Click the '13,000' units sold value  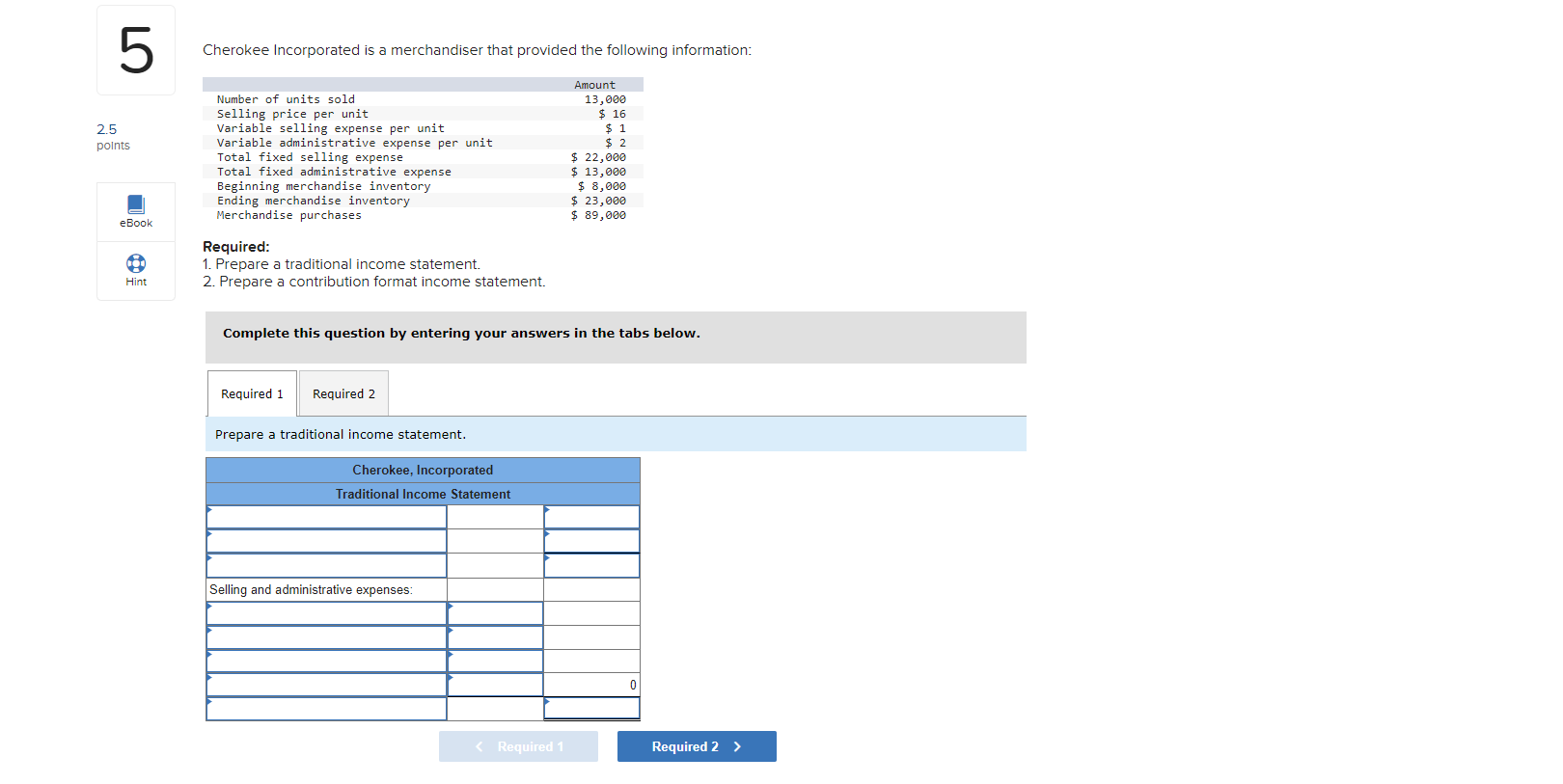(x=605, y=99)
